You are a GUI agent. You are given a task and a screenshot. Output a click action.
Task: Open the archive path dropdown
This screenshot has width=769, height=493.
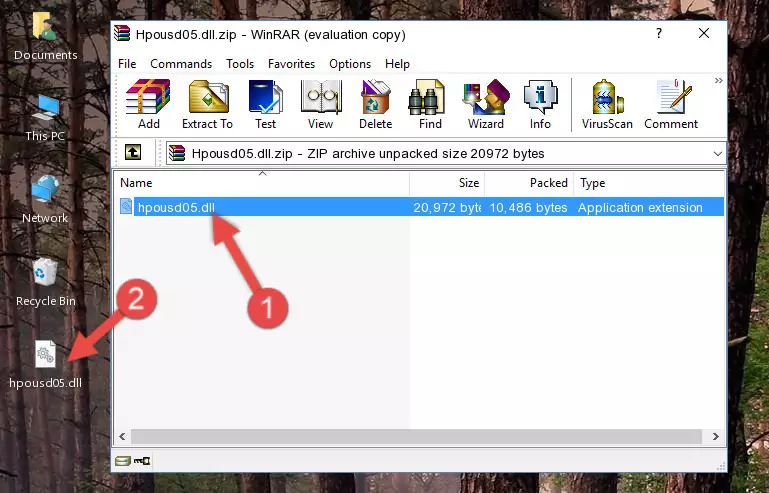click(x=718, y=154)
